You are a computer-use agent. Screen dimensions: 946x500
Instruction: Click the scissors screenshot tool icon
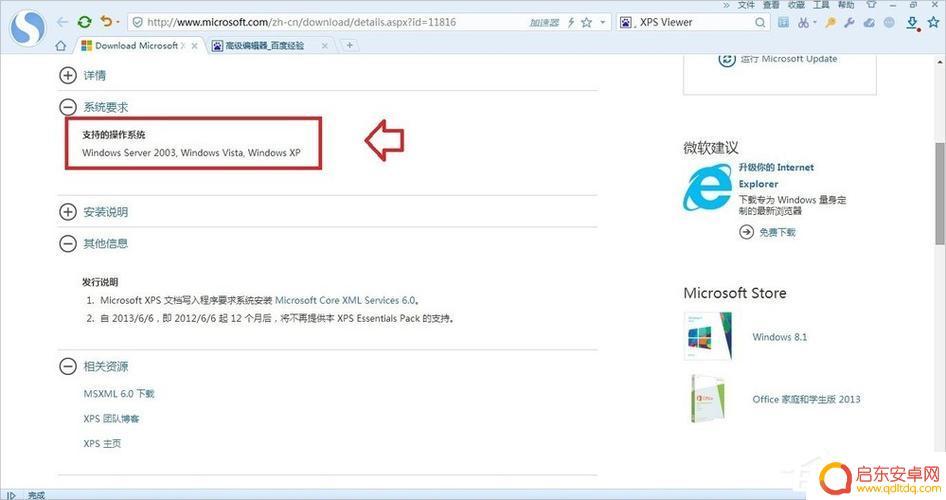804,22
